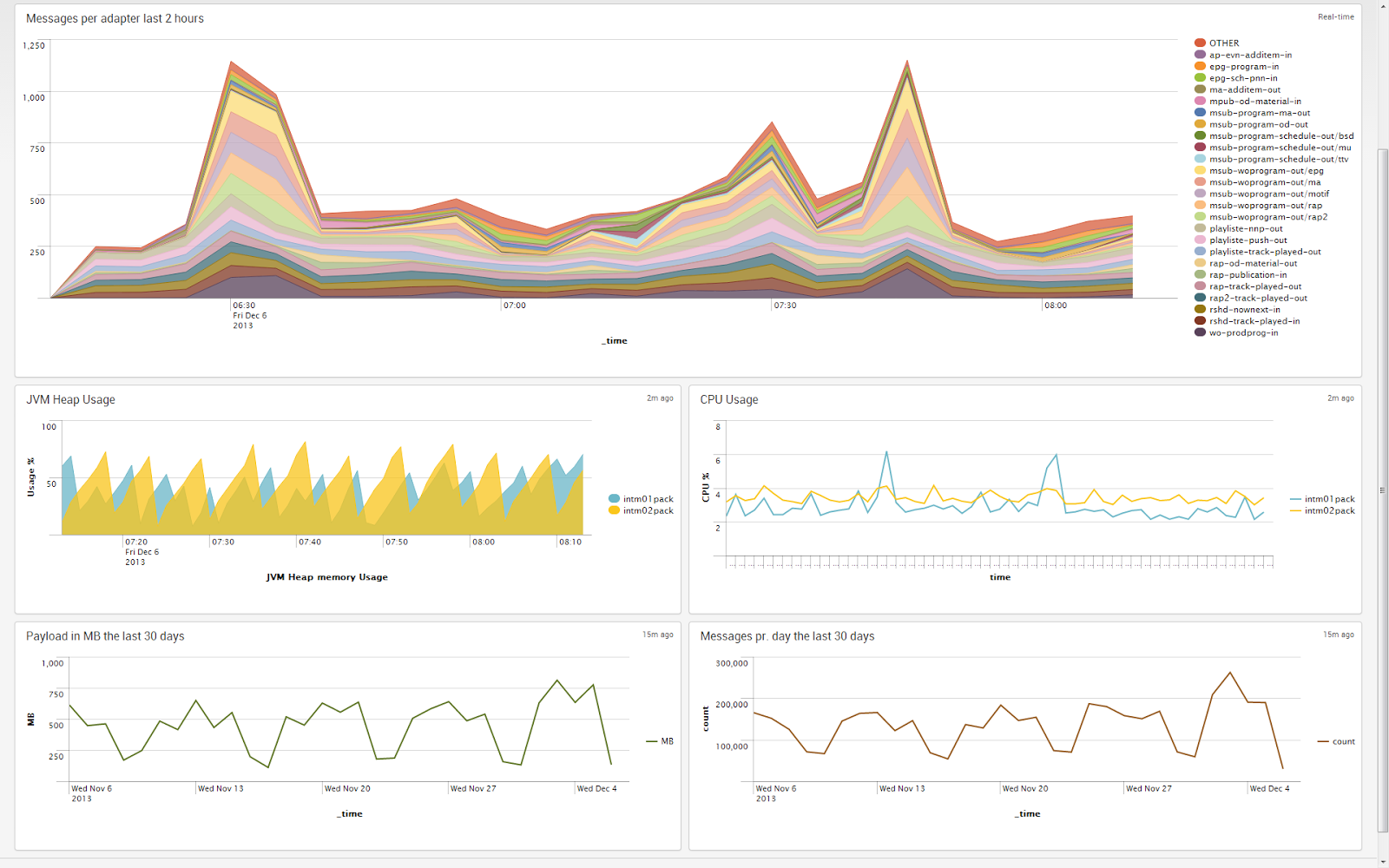Click the intm02pack swatch in JVM Heap legend

click(x=613, y=510)
